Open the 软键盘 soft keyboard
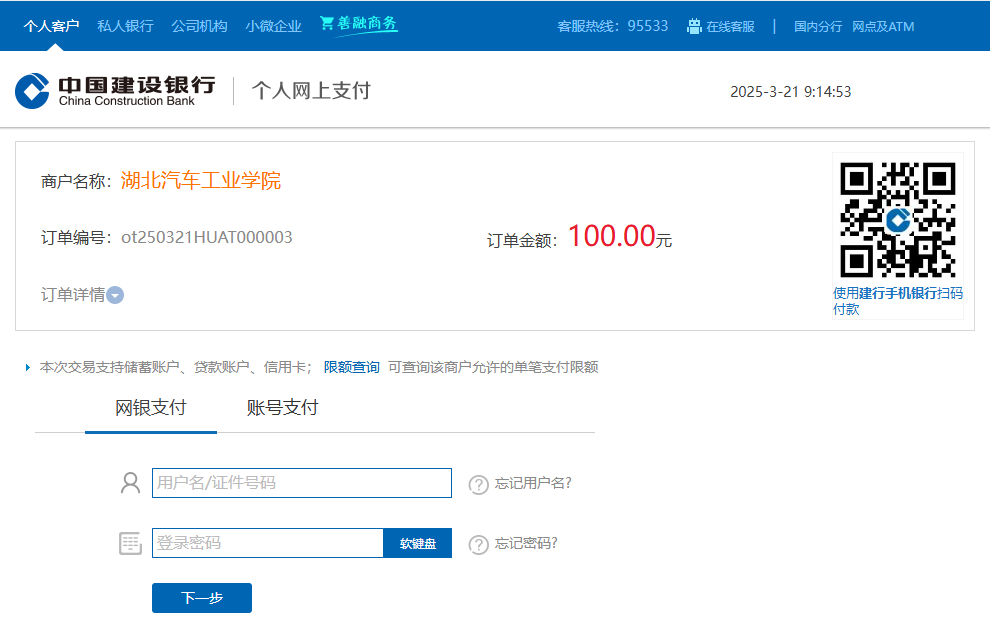 pyautogui.click(x=417, y=543)
